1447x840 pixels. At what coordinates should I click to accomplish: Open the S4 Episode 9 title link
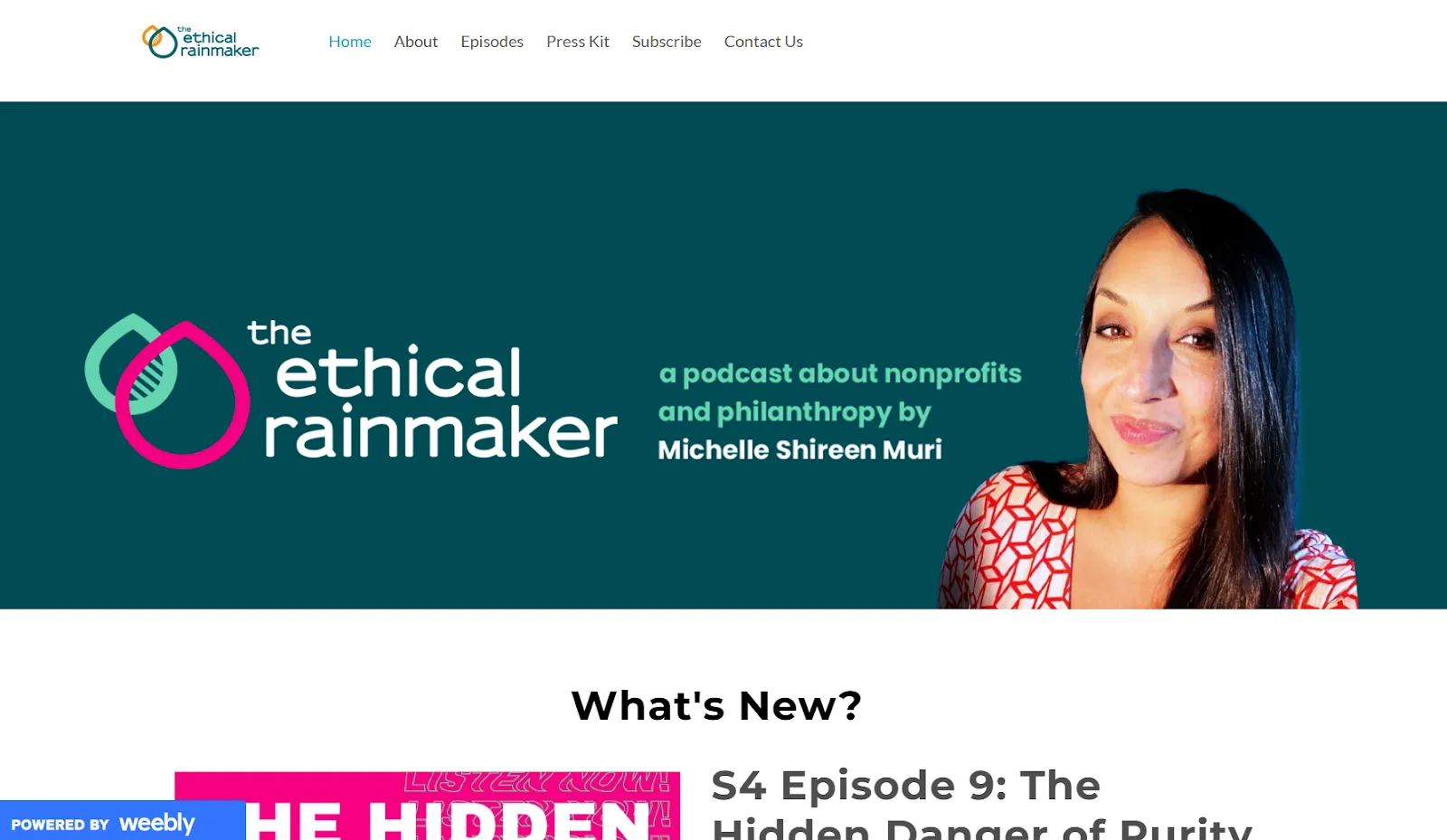[x=981, y=803]
